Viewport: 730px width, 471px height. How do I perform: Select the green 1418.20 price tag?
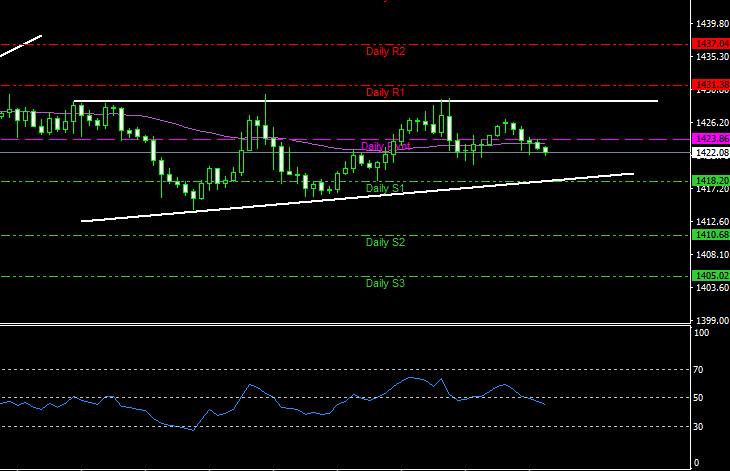point(711,181)
